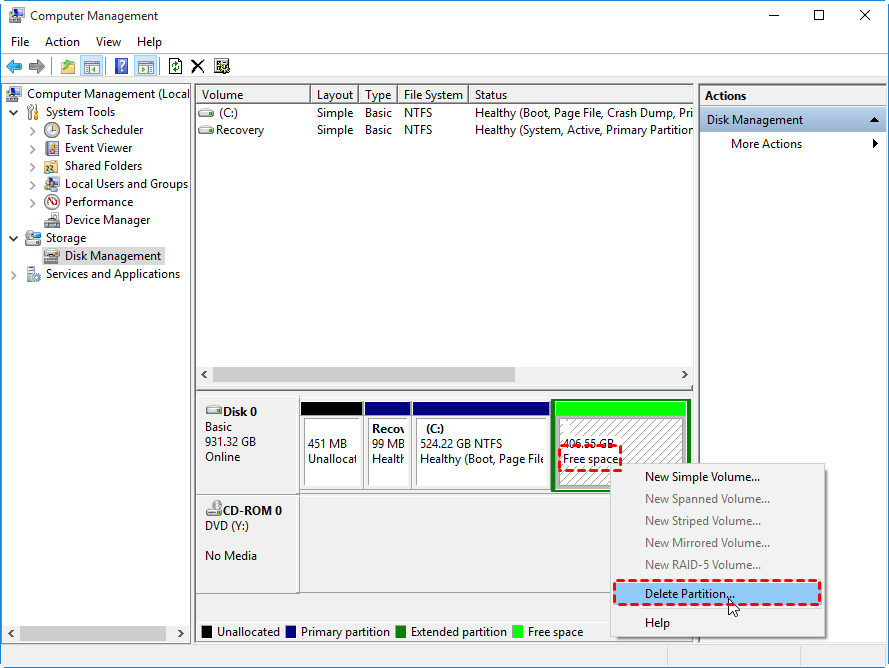The height and width of the screenshot is (668, 889).
Task: Click the Device Manager icon
Action: point(52,220)
